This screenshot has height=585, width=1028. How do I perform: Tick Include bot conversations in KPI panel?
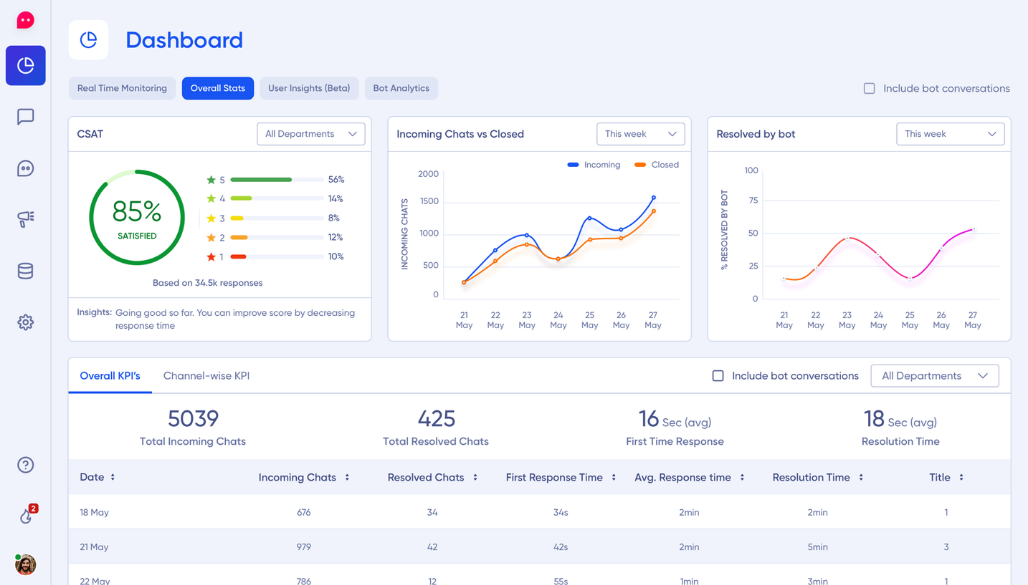click(718, 376)
